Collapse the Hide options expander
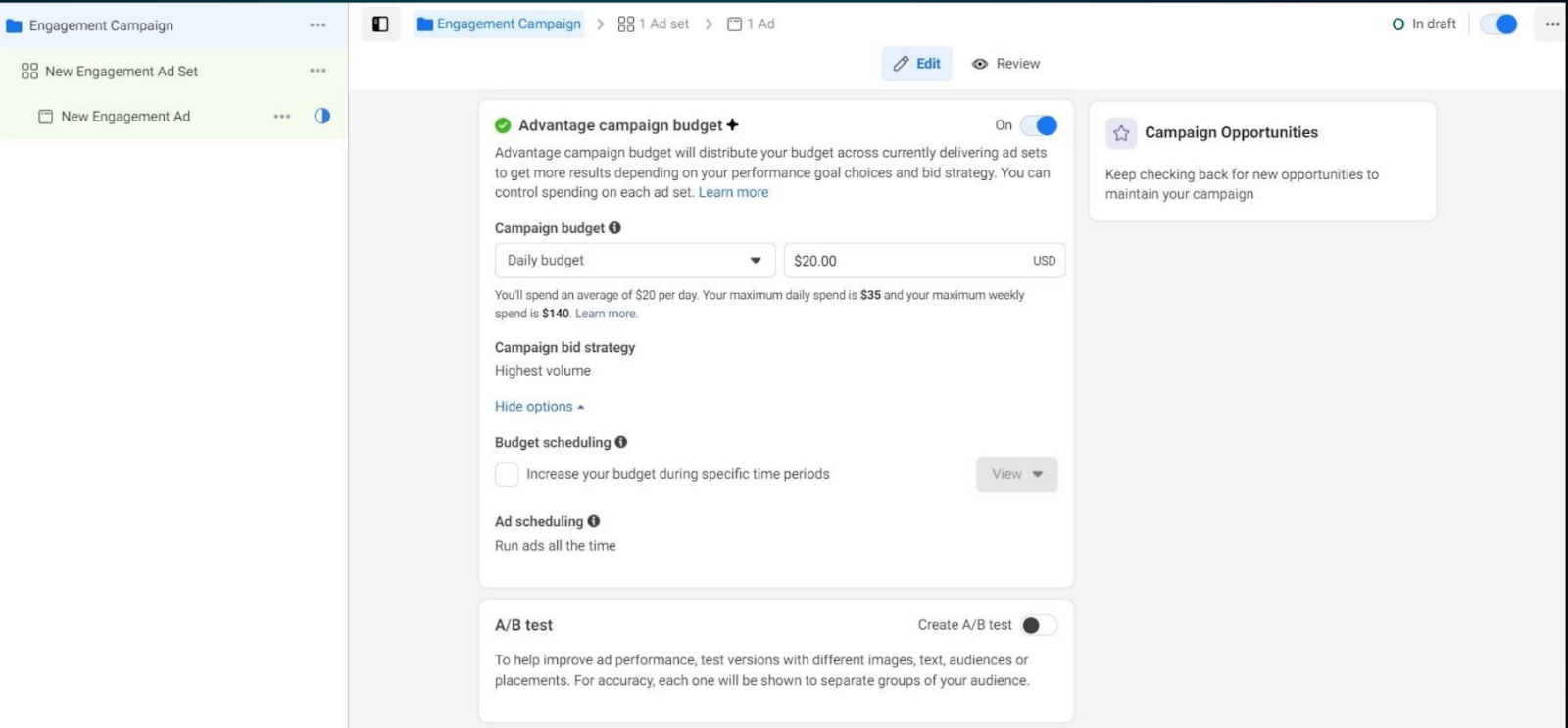The image size is (1568, 728). (539, 407)
